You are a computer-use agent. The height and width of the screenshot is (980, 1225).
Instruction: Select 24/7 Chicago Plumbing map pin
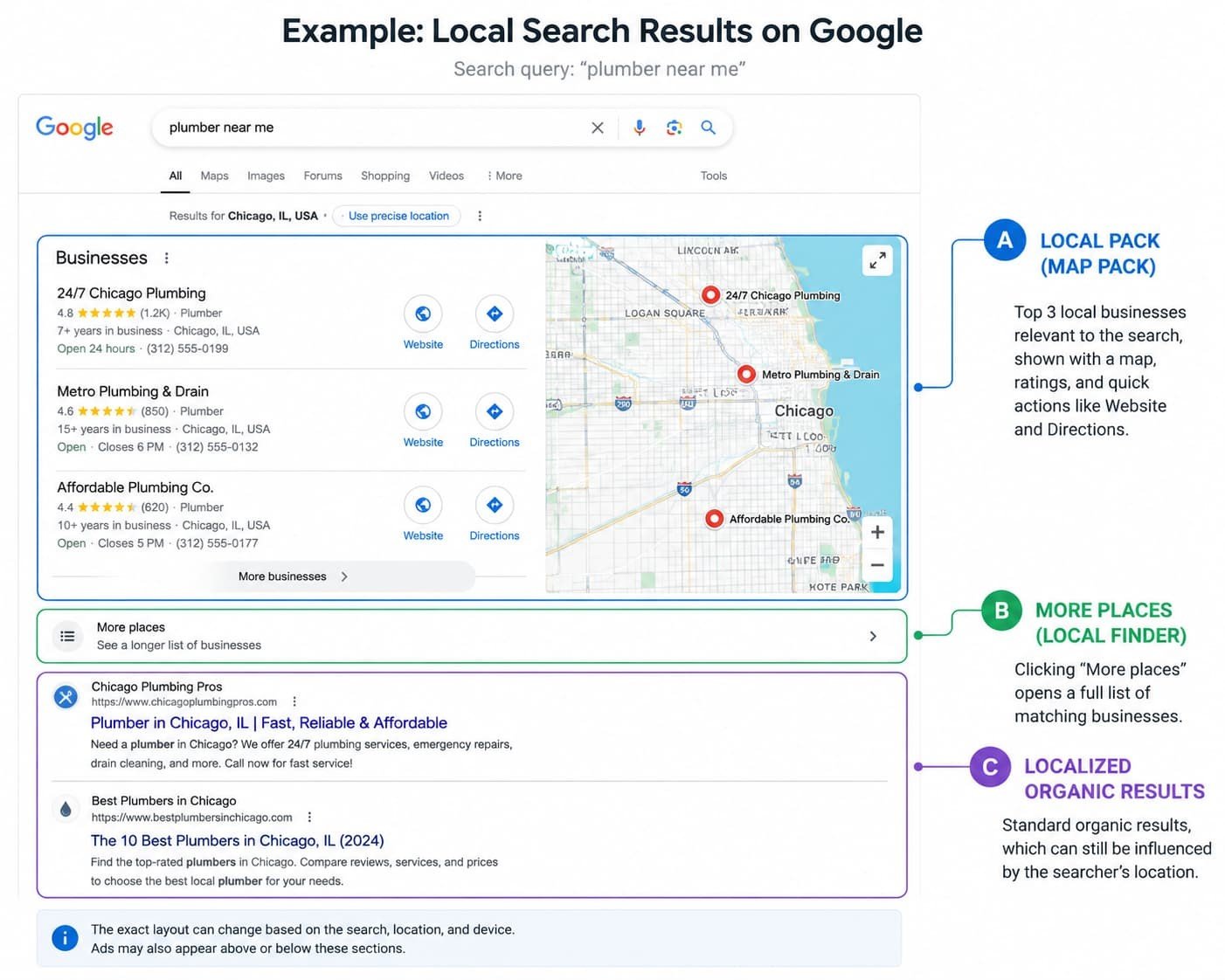711,295
